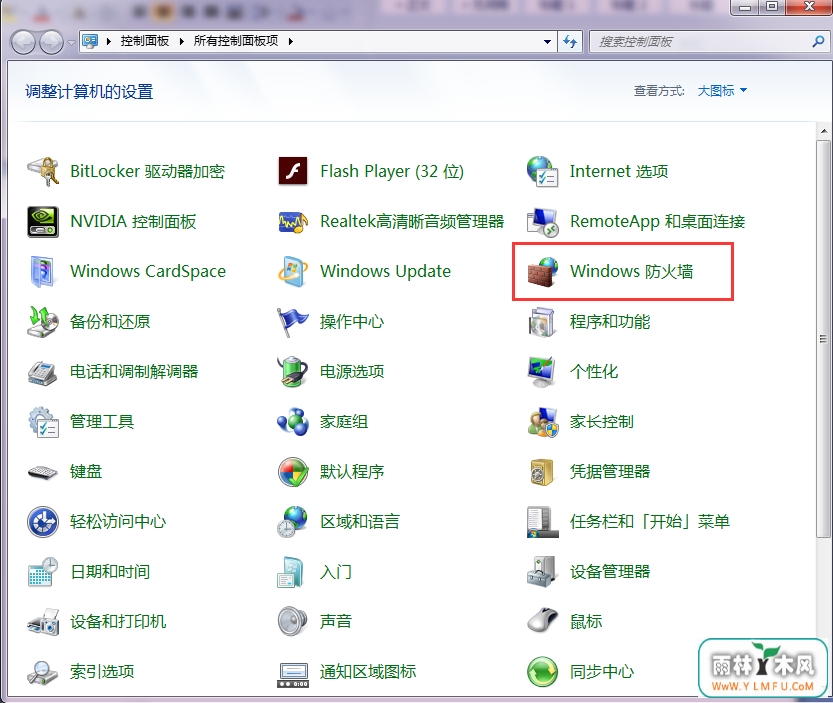This screenshot has height=703, width=833.
Task: Click the 设备管理器 icon
Action: coord(542,572)
